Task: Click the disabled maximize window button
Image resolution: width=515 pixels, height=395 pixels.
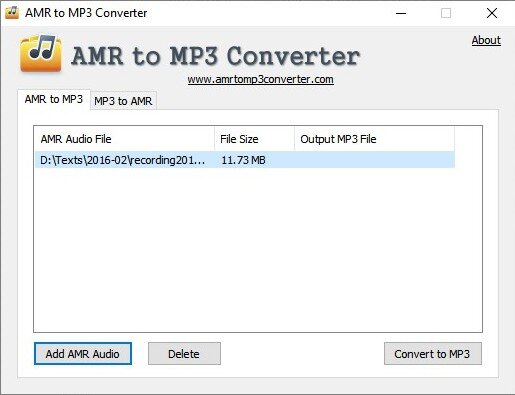Action: (x=446, y=13)
